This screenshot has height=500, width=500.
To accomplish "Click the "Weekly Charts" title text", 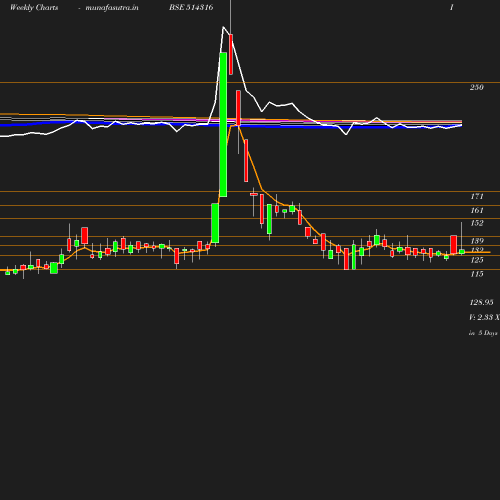I will pos(34,8).
